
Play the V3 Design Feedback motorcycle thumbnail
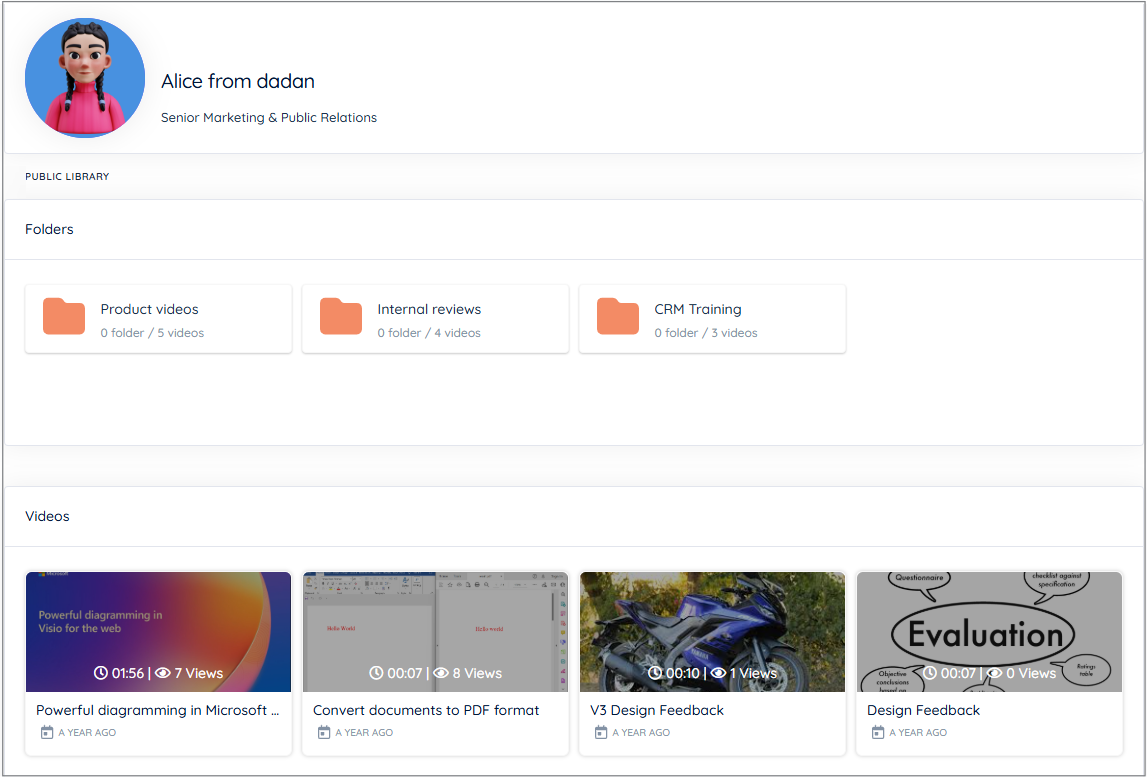[x=712, y=620]
